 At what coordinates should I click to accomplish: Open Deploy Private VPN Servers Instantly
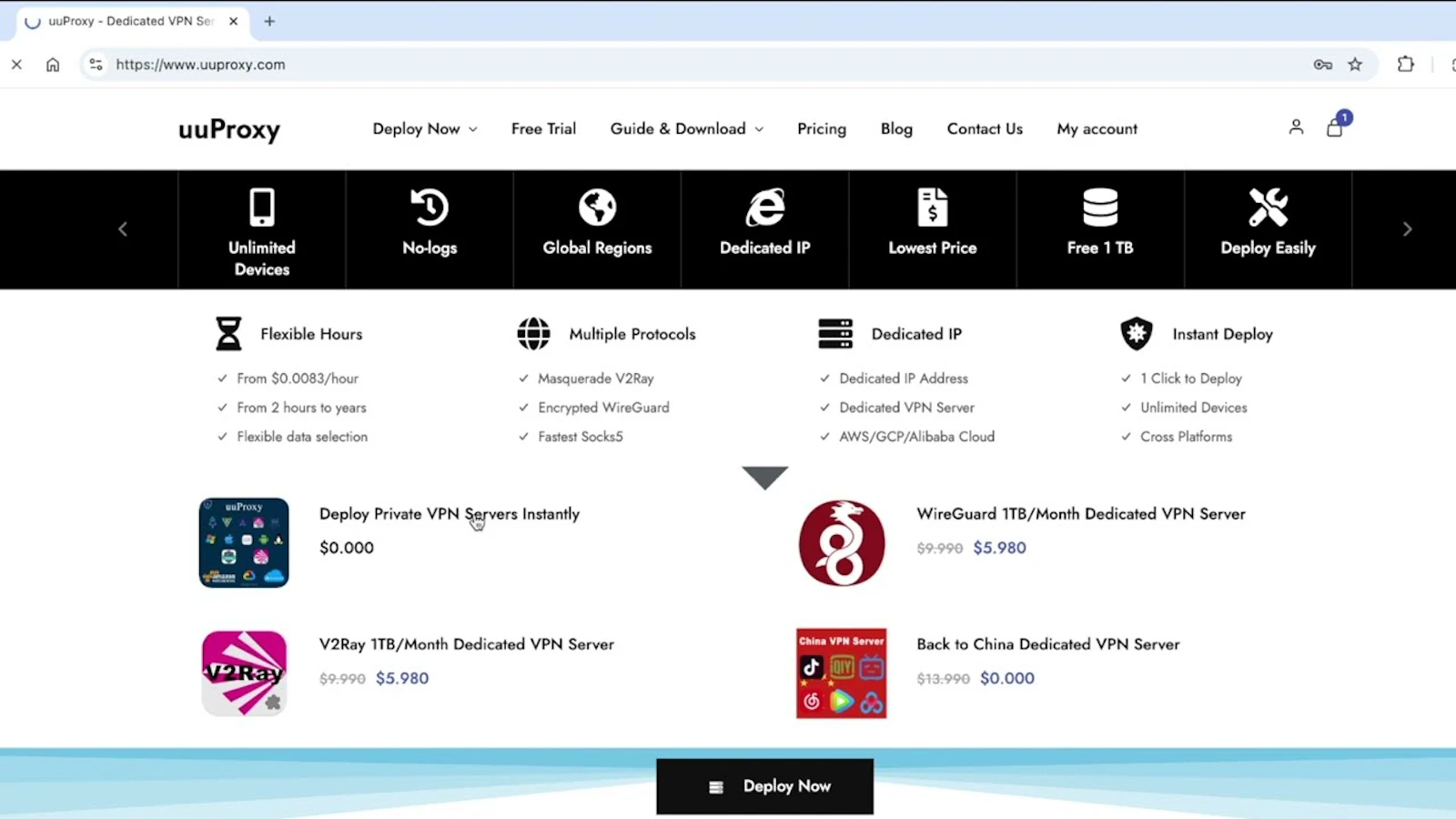click(450, 514)
